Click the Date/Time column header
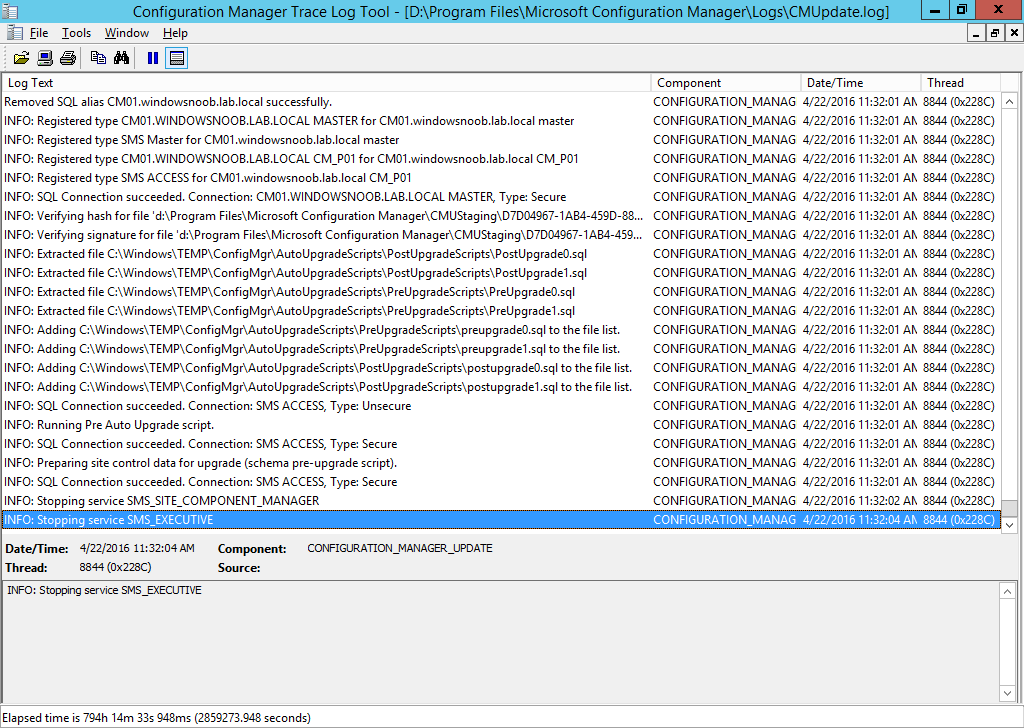Viewport: 1024px width, 728px height. (861, 83)
